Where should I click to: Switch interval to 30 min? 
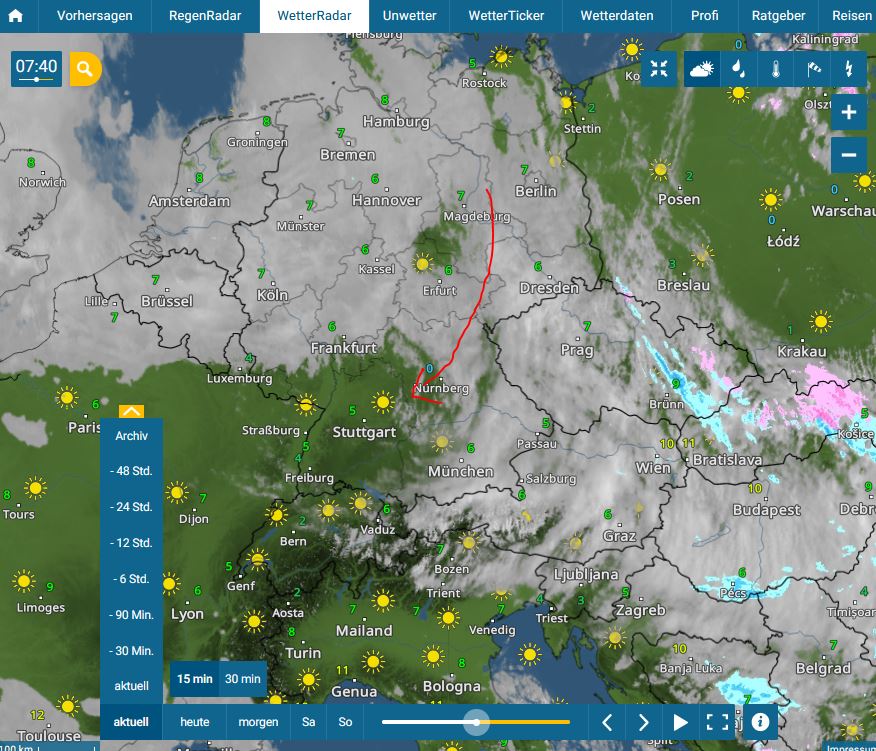[244, 679]
